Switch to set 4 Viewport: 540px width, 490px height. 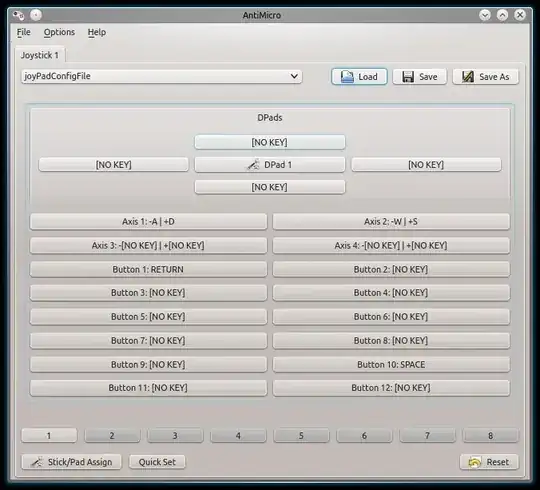pyautogui.click(x=238, y=436)
